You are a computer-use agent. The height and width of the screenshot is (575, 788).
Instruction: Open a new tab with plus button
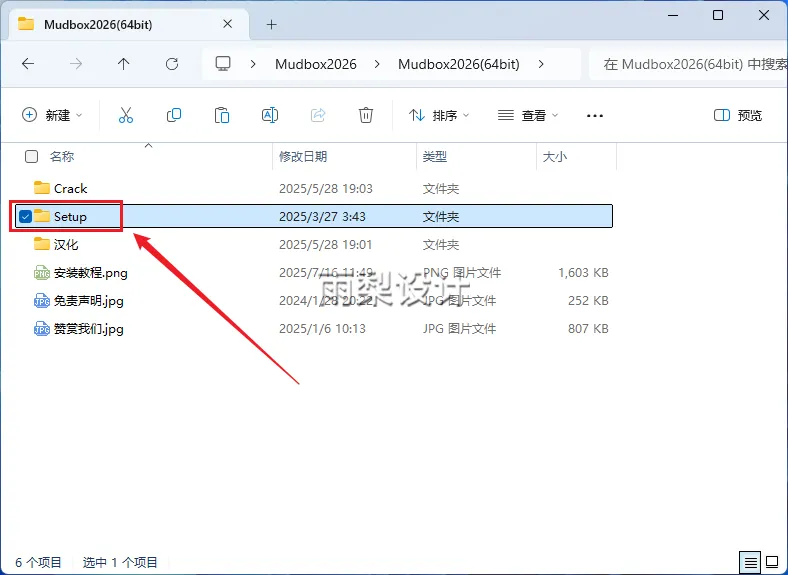click(271, 24)
